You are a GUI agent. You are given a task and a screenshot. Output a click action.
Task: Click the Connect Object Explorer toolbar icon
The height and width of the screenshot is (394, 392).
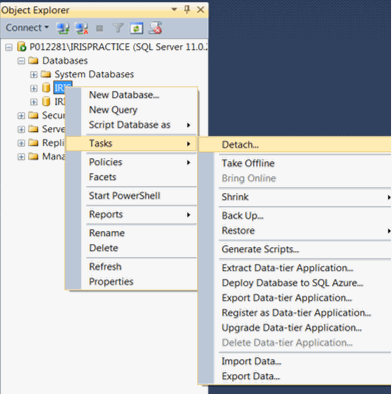[x=62, y=28]
